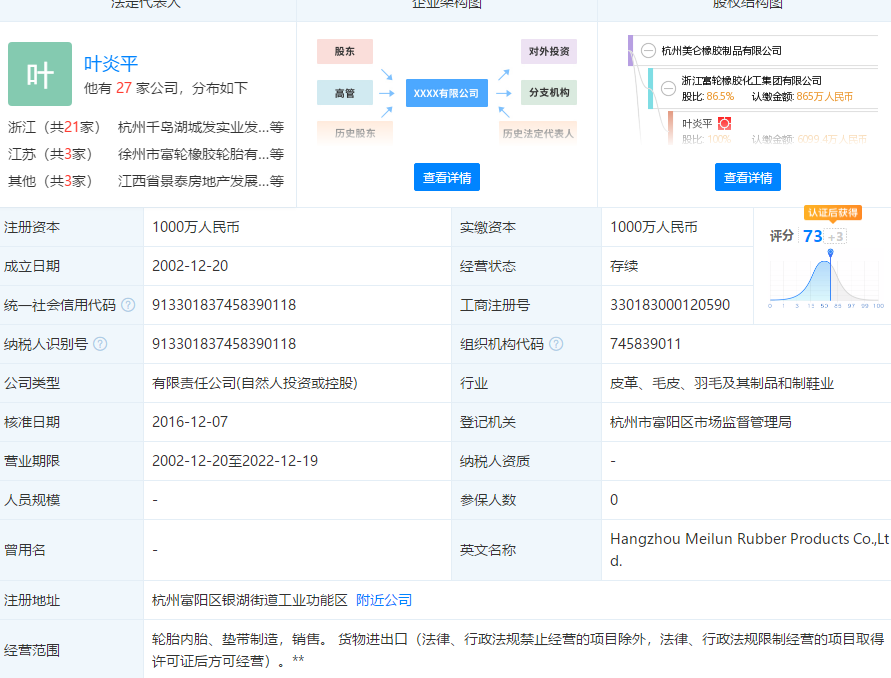Click 江苏（共3家） region row
This screenshot has width=891, height=678.
pos(50,154)
